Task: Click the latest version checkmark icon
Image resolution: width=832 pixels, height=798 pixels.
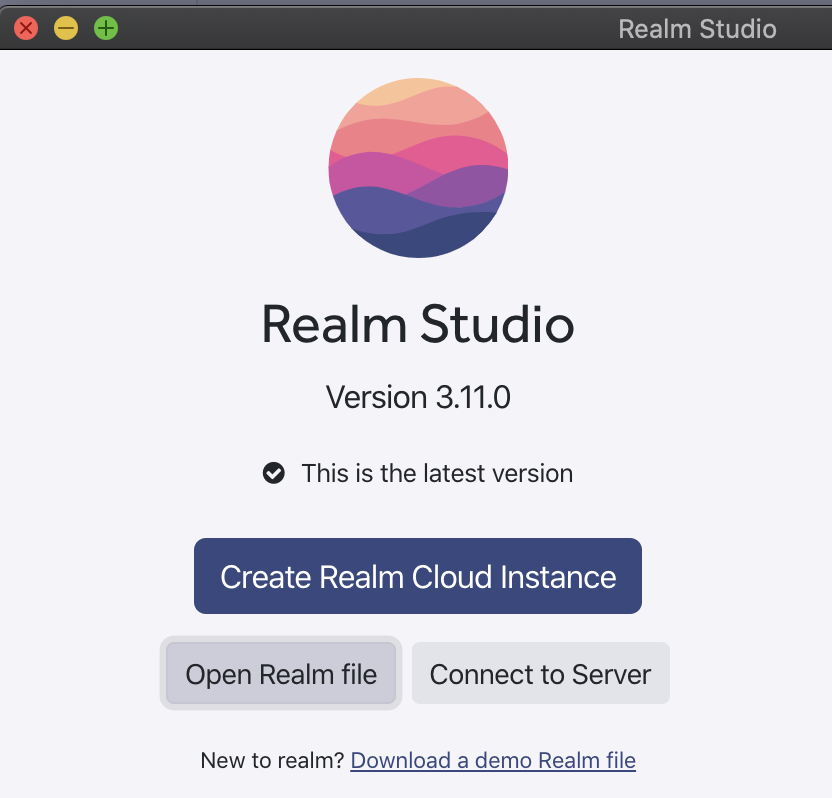Action: coord(274,473)
